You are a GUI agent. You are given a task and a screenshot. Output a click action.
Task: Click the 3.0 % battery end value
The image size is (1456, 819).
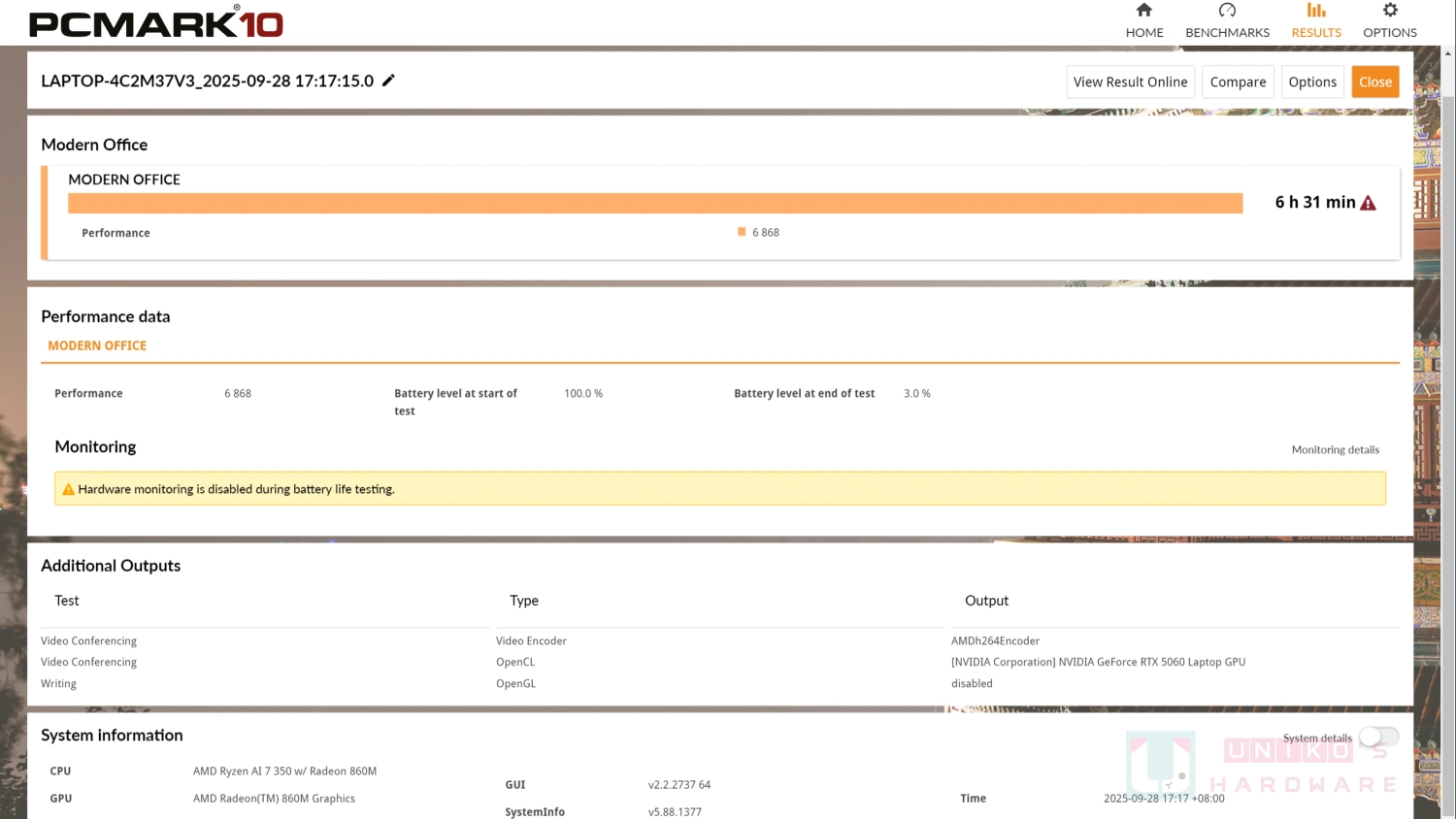pos(916,394)
